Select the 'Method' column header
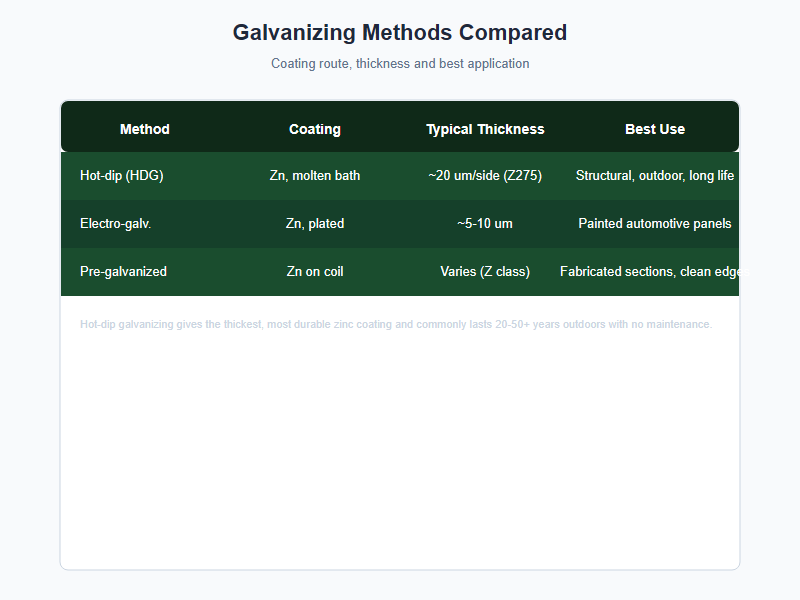Screen dimensions: 800x600 [x=145, y=129]
